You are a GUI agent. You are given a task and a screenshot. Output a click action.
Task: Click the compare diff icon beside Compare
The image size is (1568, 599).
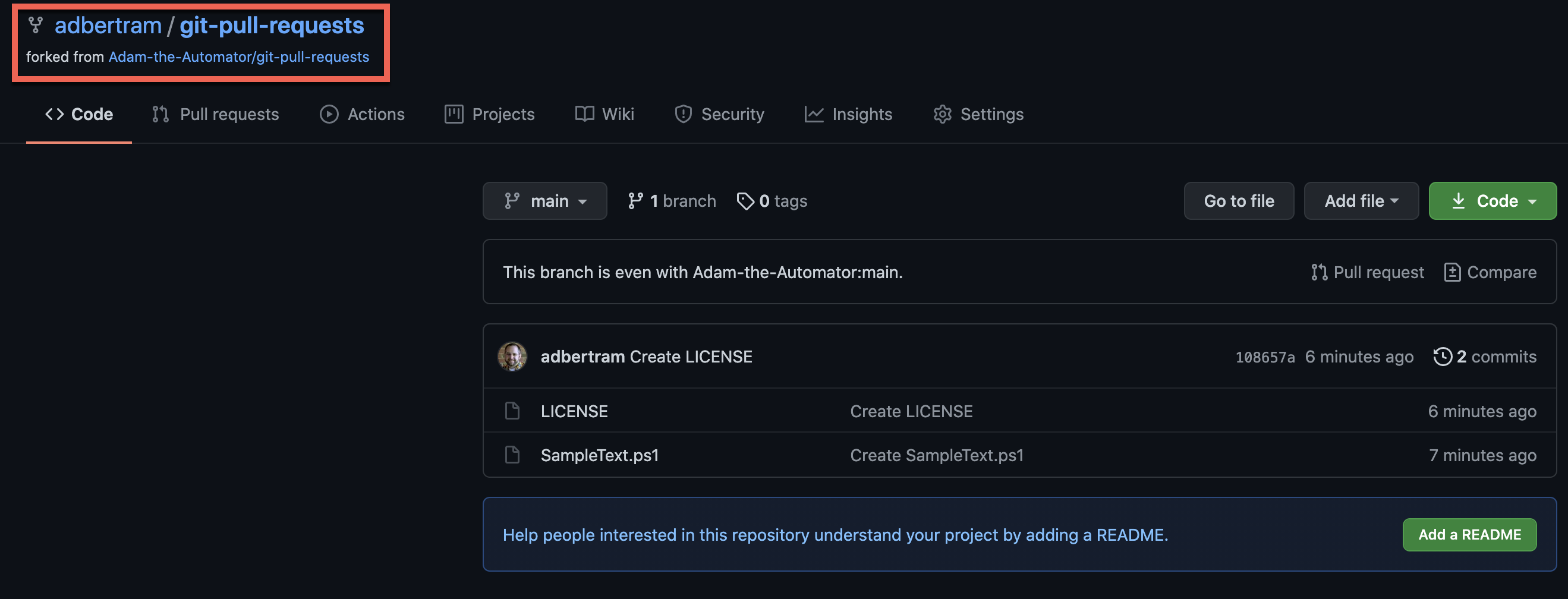tap(1452, 272)
